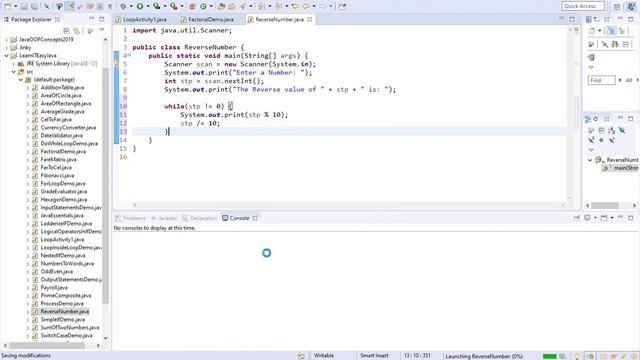
Task: Select FactorialDemo.java in Package Explorer
Action: (x=63, y=151)
